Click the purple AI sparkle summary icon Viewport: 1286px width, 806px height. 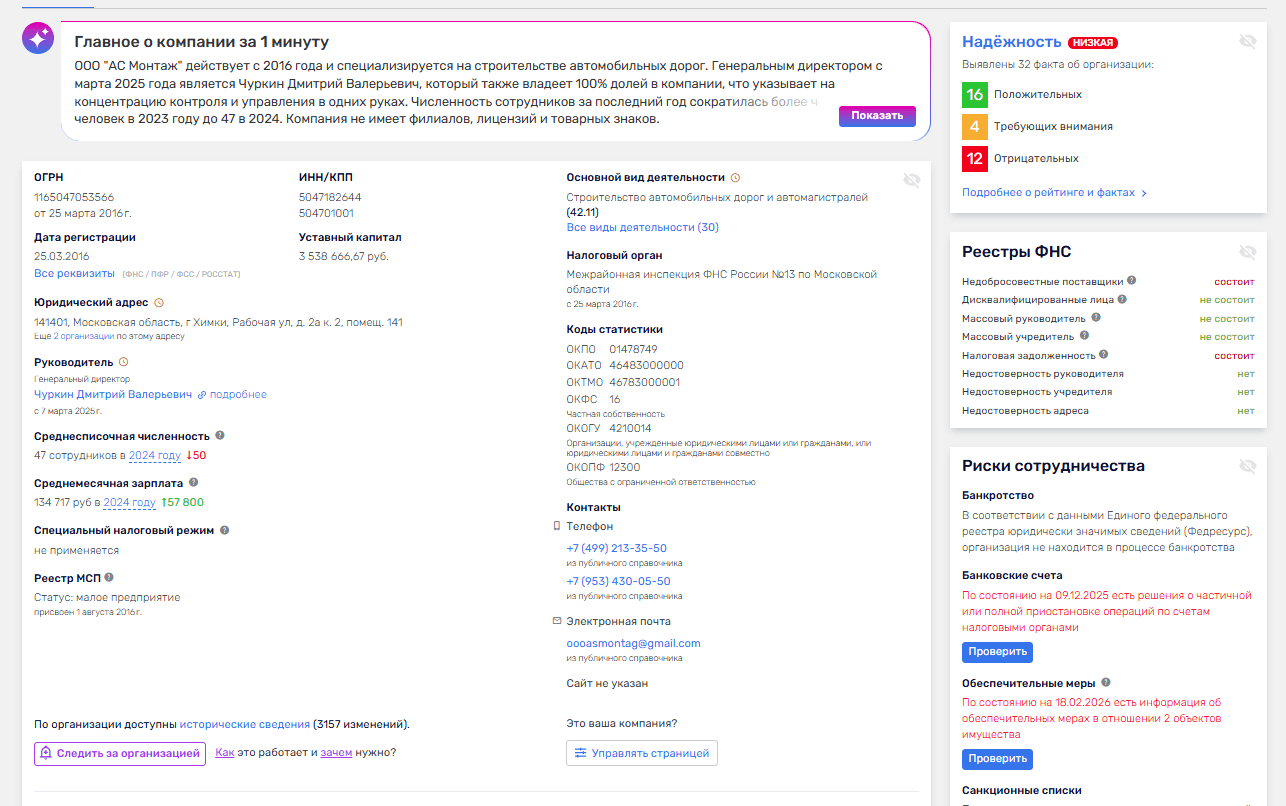pyautogui.click(x=38, y=38)
